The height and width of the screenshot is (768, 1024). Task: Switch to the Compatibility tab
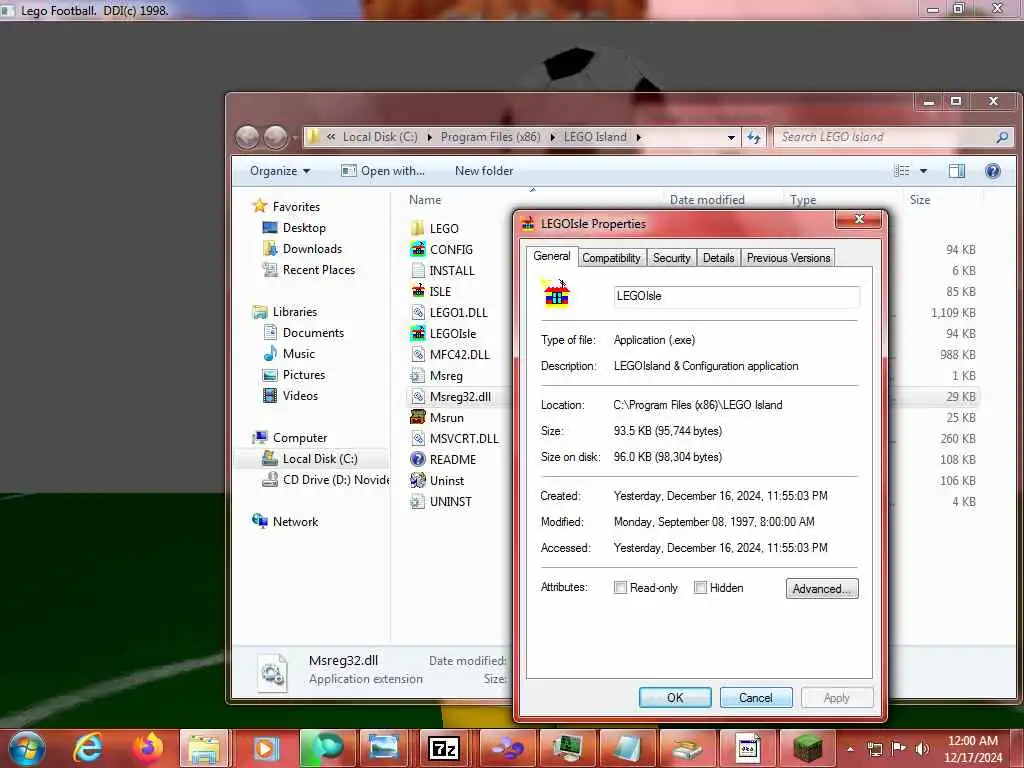[611, 258]
